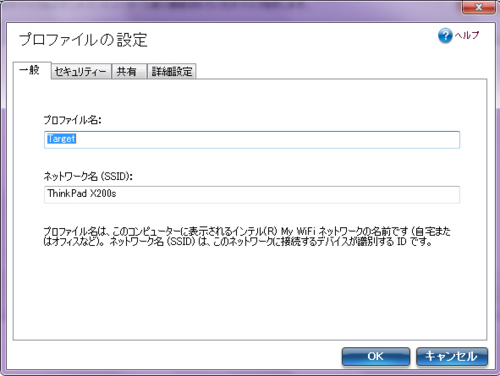The height and width of the screenshot is (376, 500).
Task: Click the プロファイル名 field containing Target
Action: pyautogui.click(x=252, y=140)
